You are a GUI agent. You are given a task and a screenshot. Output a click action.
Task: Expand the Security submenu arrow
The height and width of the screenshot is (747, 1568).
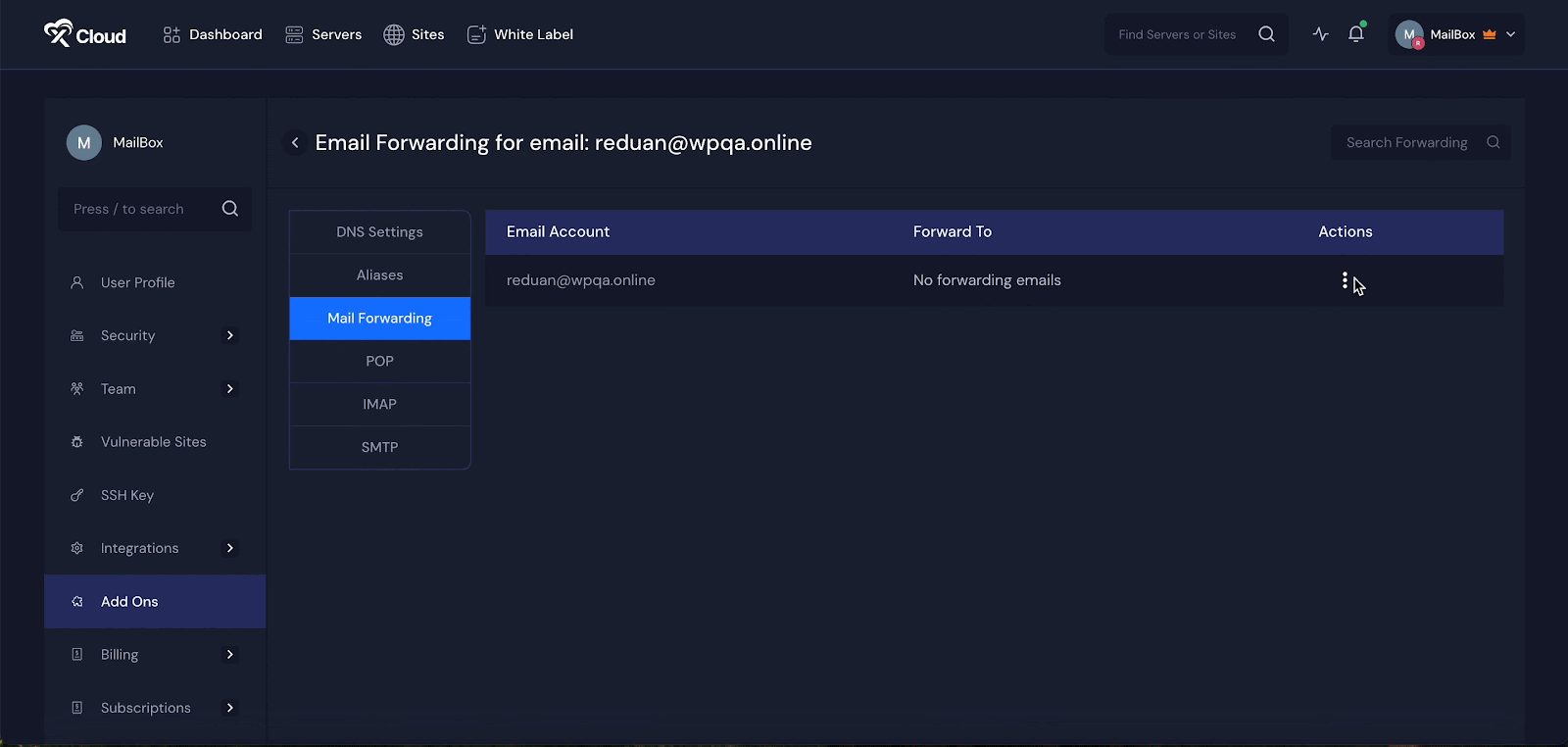point(230,335)
